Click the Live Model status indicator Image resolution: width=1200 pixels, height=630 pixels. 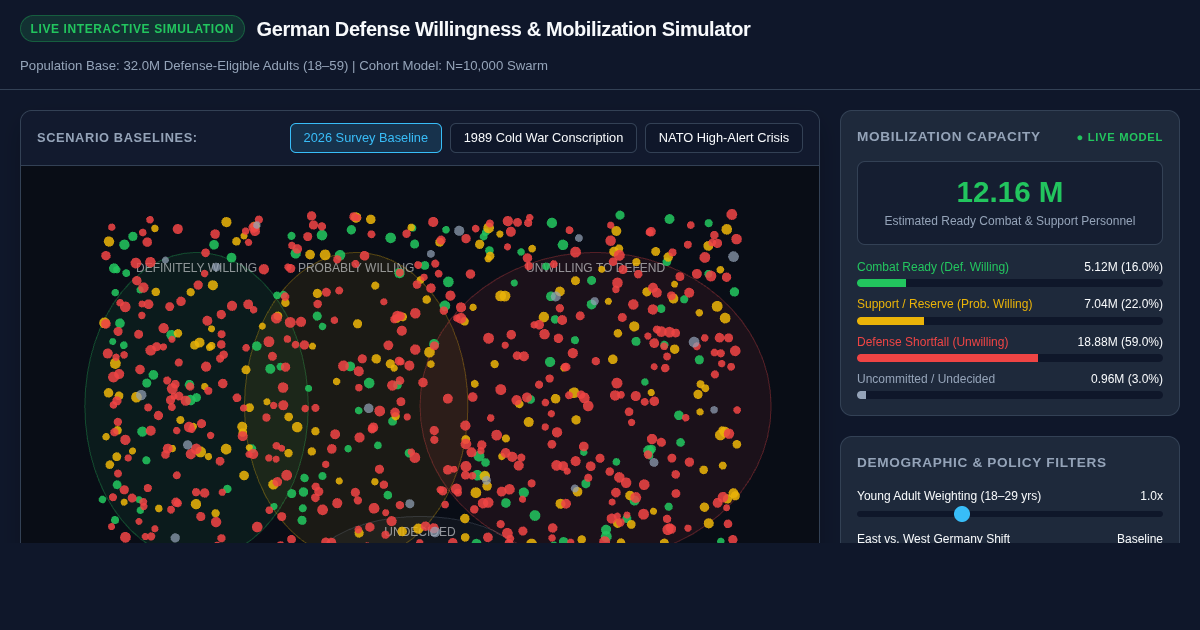tap(1120, 137)
